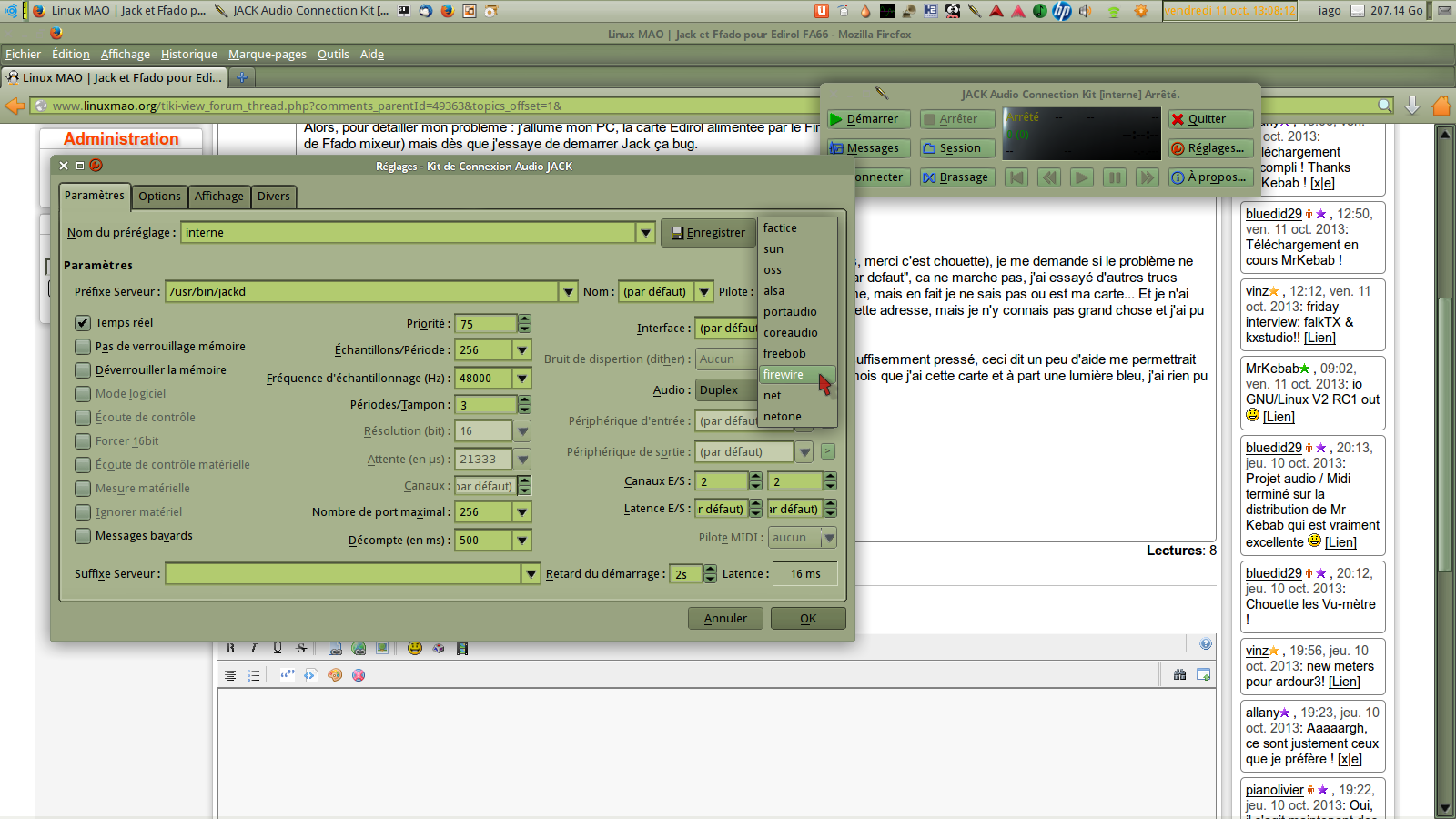Screen dimensions: 1456x819
Task: Open the editor help question-mark icon
Action: point(1206,644)
